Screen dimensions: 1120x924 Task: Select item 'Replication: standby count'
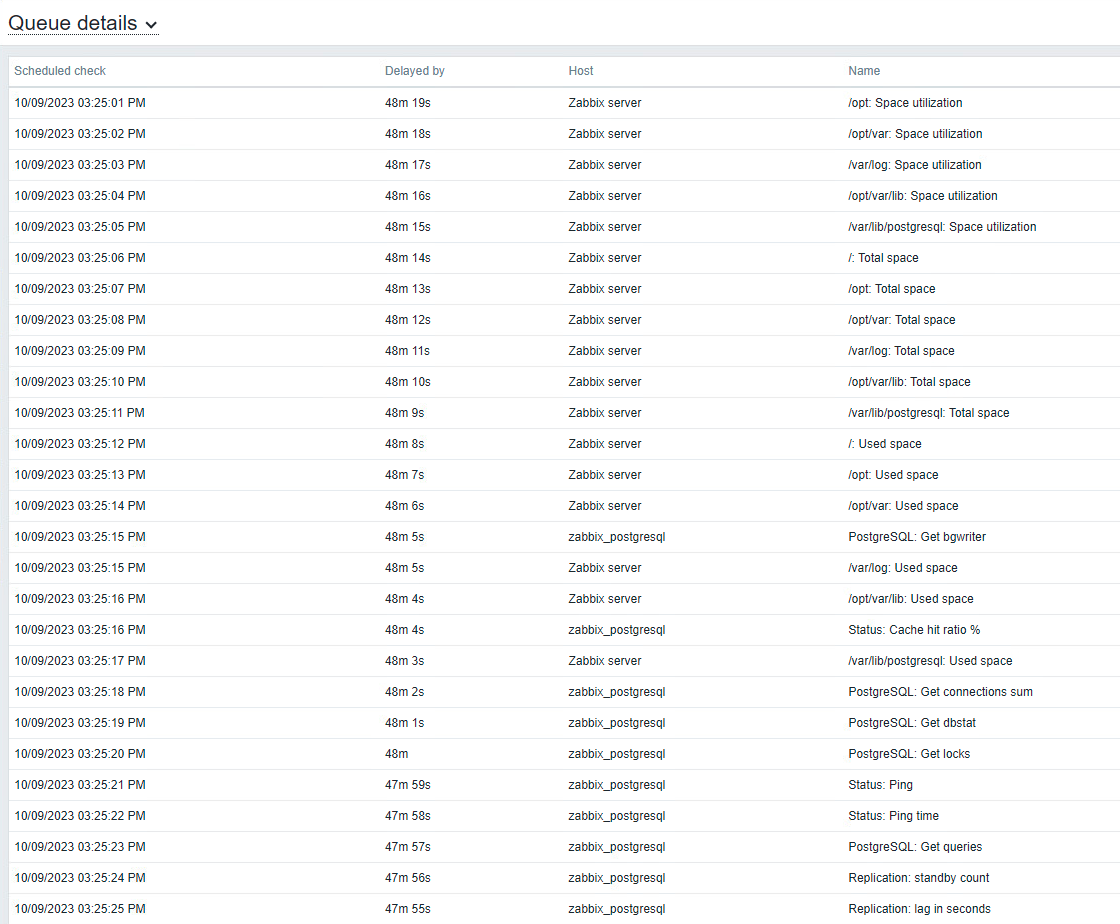click(x=919, y=878)
